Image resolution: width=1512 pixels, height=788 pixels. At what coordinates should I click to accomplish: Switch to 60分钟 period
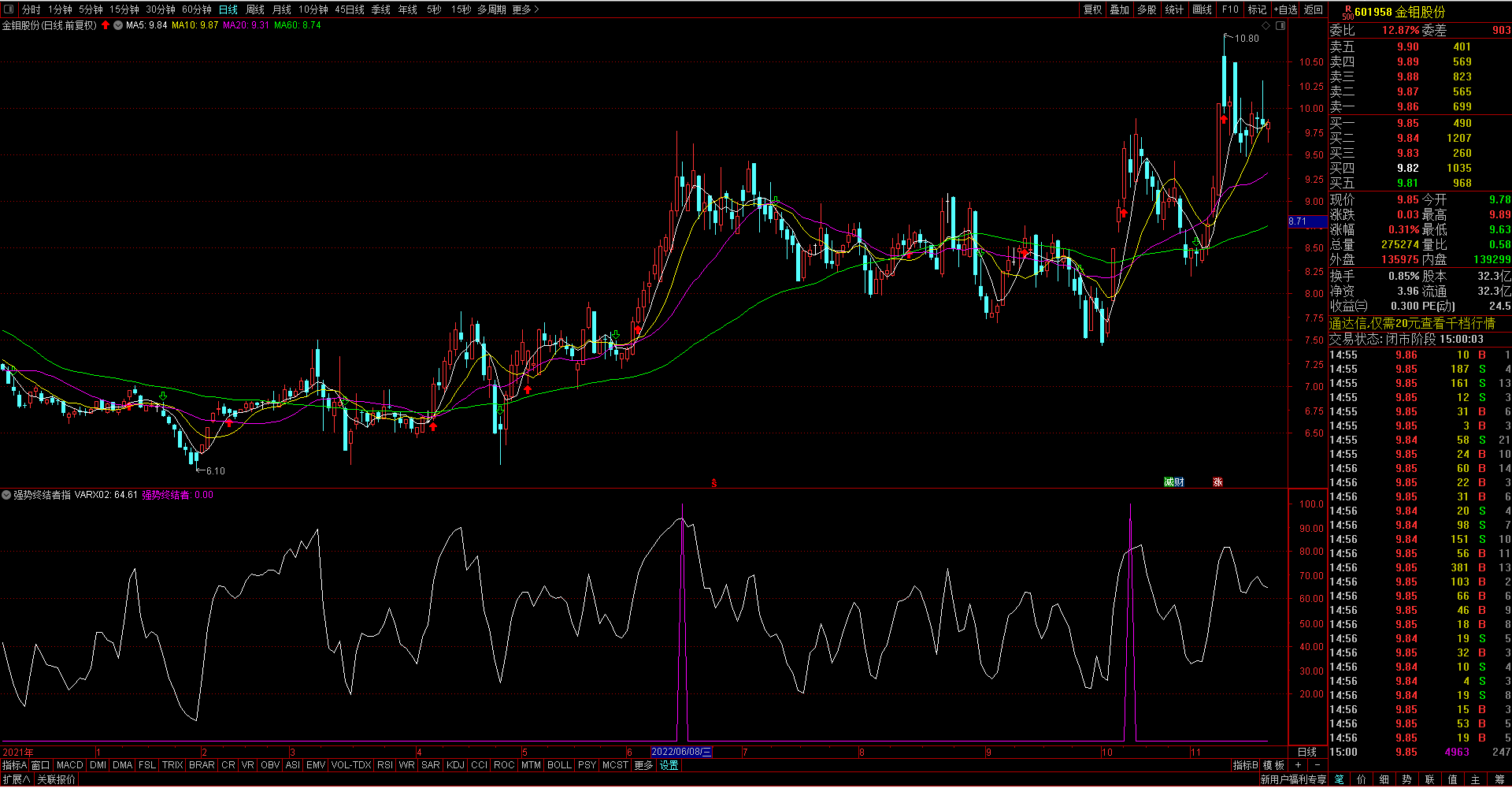tap(197, 9)
